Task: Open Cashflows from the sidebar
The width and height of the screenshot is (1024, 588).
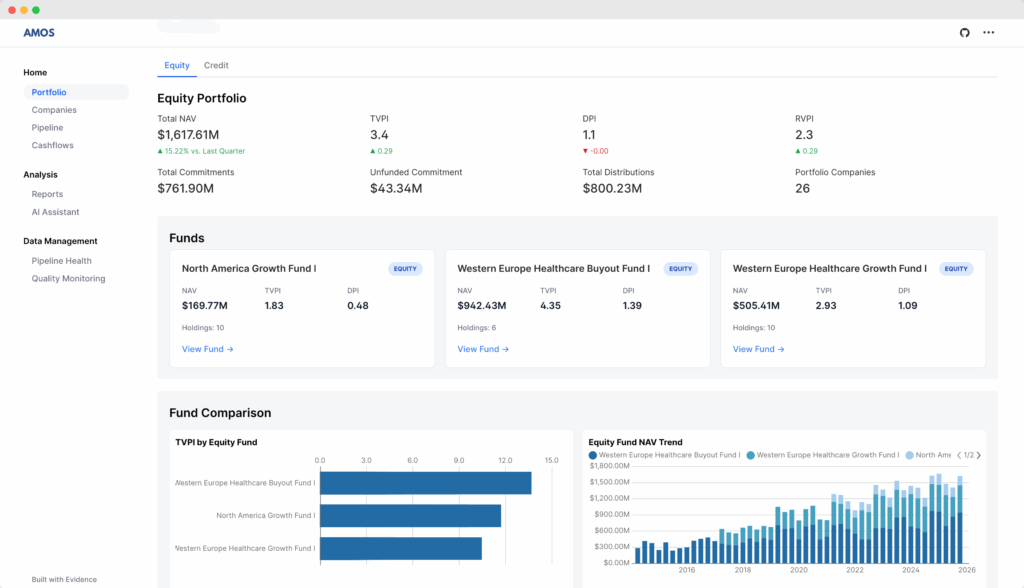Action: pyautogui.click(x=52, y=145)
